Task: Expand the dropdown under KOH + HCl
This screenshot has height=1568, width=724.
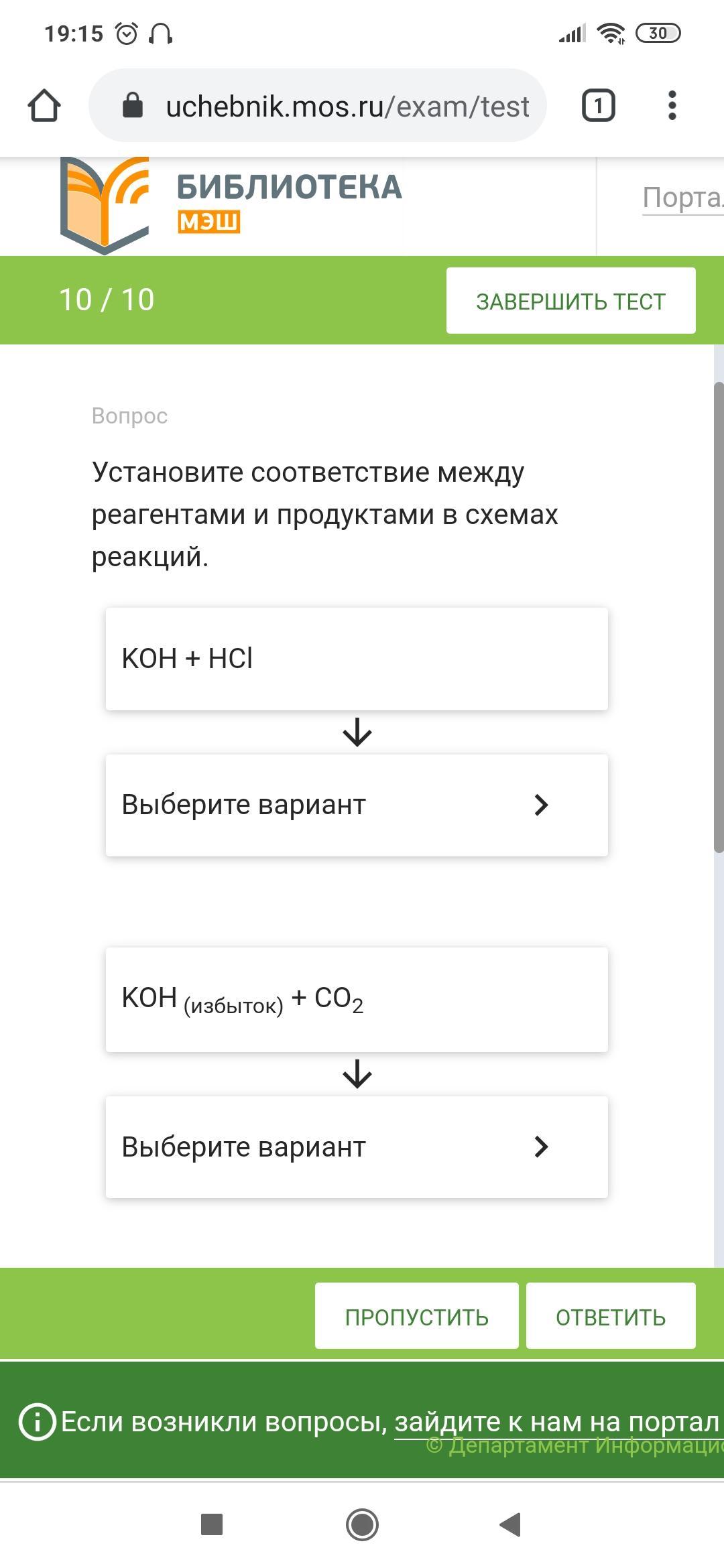Action: coord(357,805)
